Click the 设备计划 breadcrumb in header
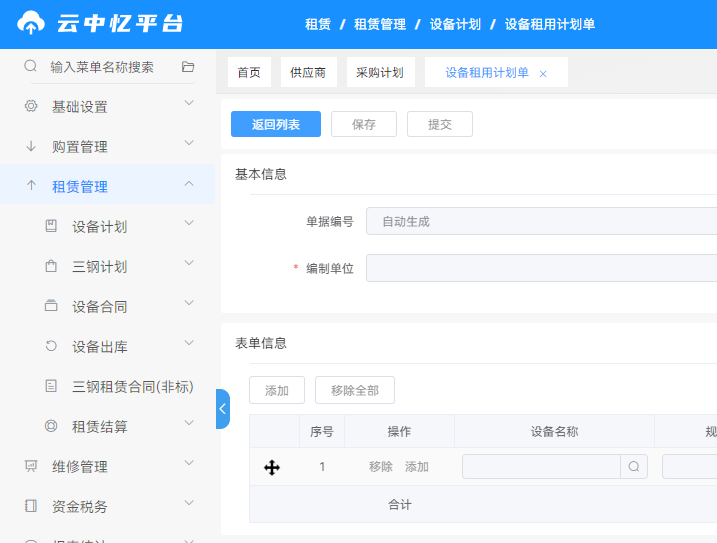The image size is (717, 543). tap(455, 24)
